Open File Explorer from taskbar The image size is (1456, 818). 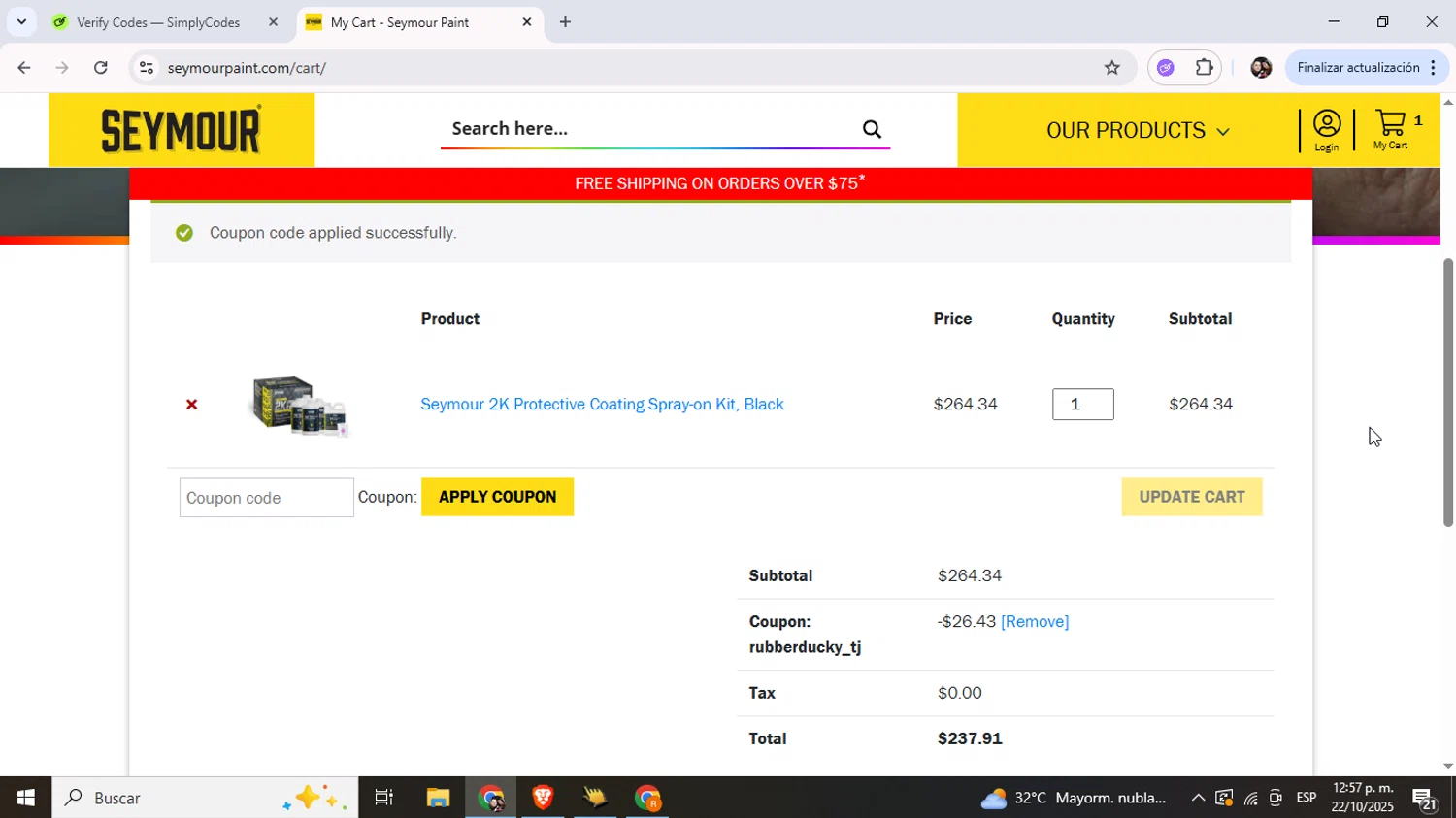(438, 798)
